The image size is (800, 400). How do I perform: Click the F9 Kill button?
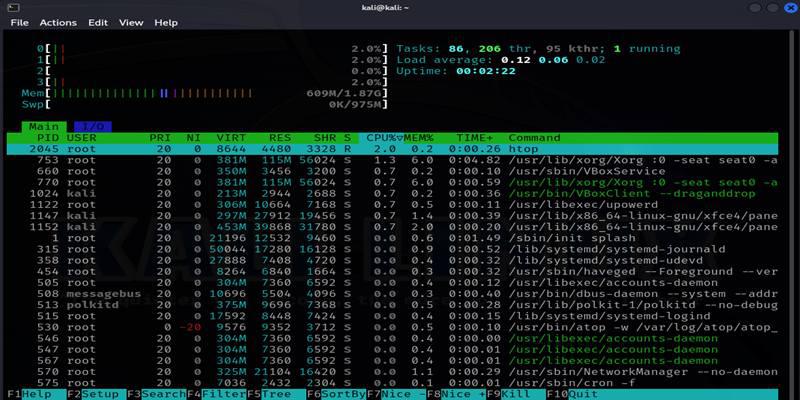(x=516, y=394)
